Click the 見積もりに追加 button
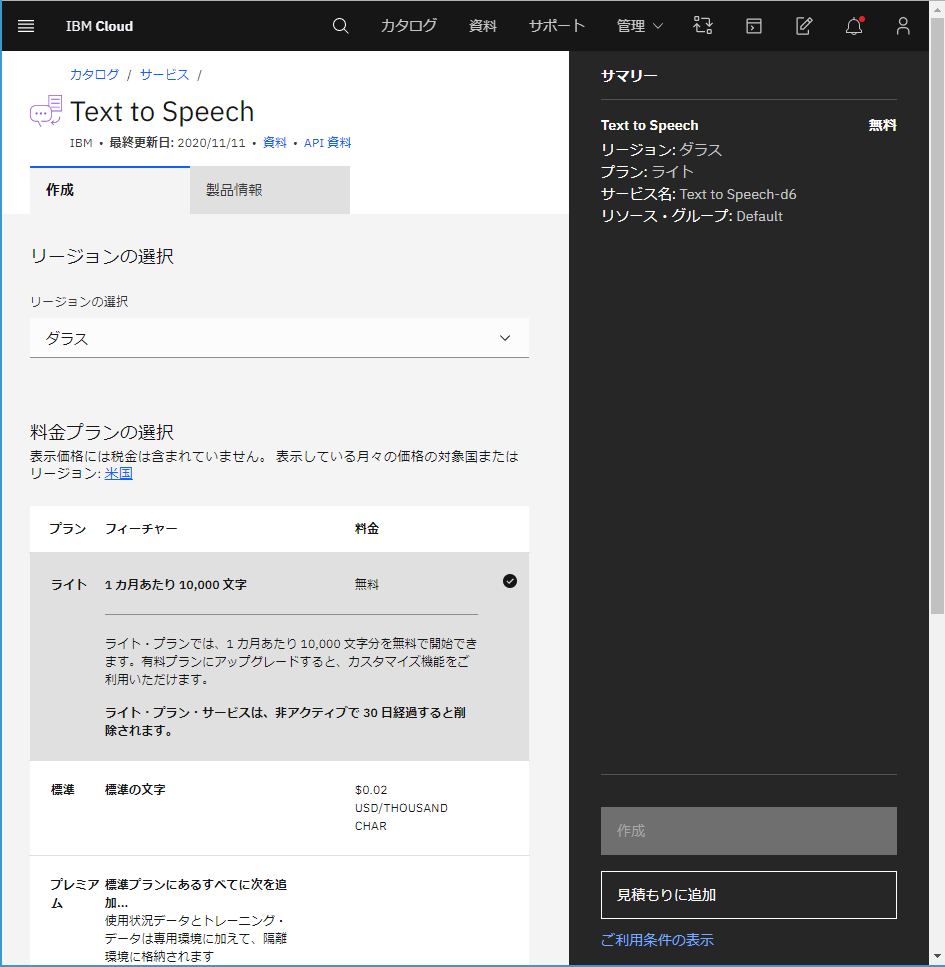 [749, 895]
